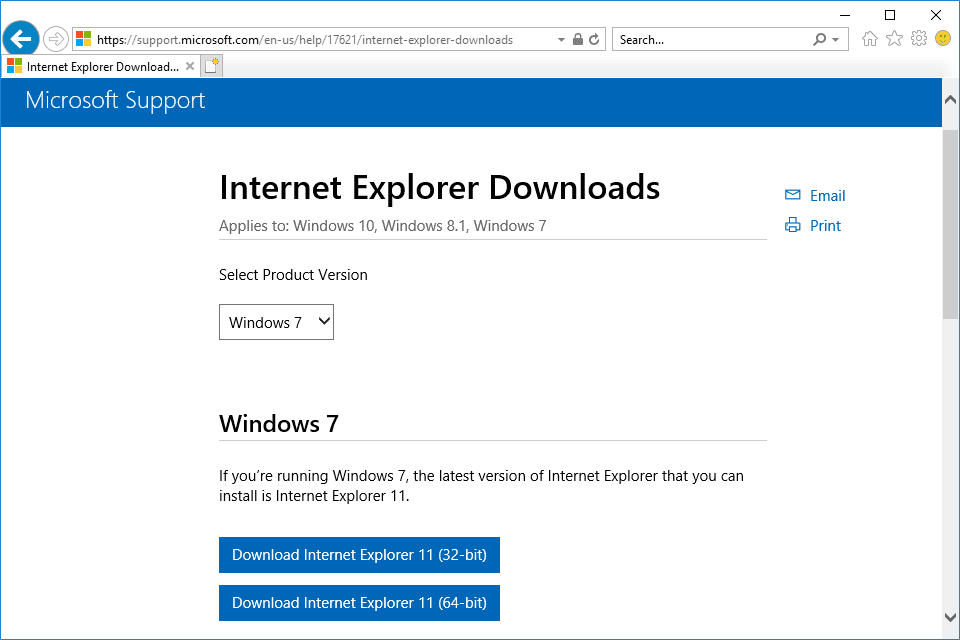The width and height of the screenshot is (960, 640).
Task: Expand the address bar autocomplete dropdown arrow
Action: (x=561, y=40)
